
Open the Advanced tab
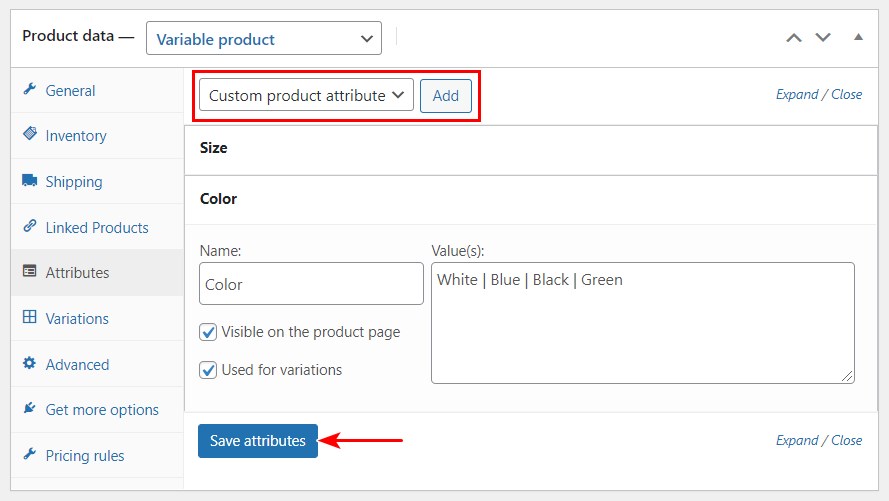click(x=97, y=364)
